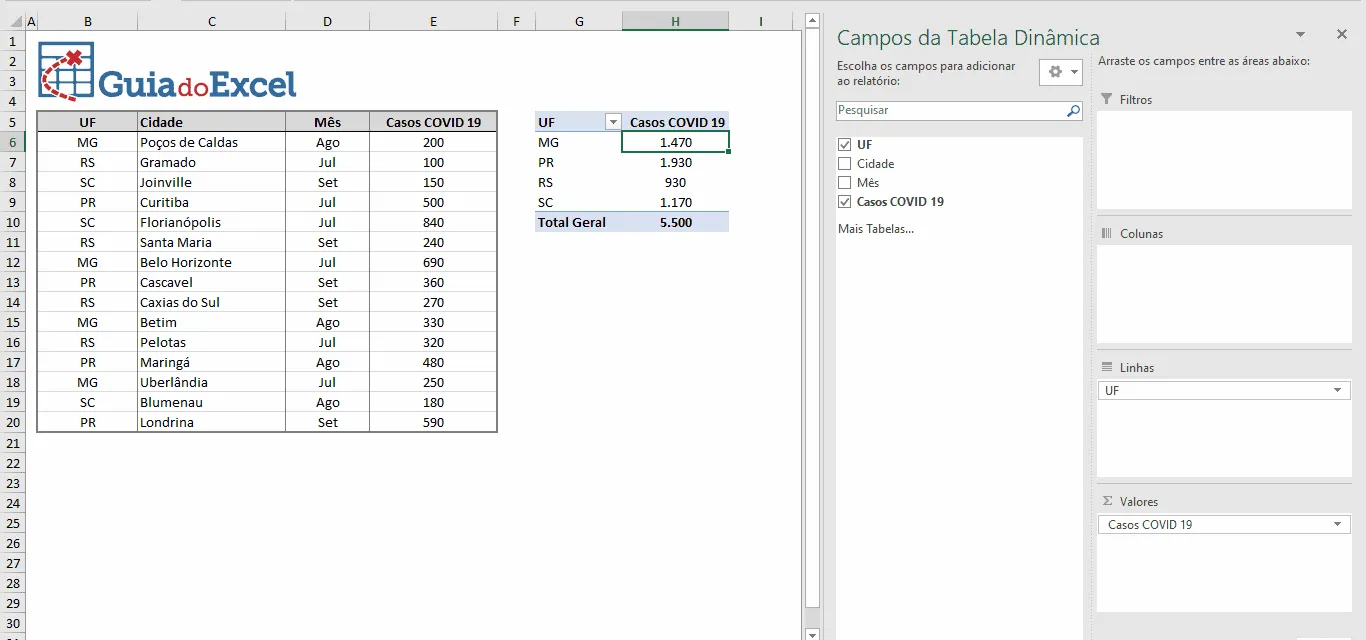Uncheck the Casos COVID 19 field checkbox
The image size is (1366, 640).
pyautogui.click(x=845, y=202)
